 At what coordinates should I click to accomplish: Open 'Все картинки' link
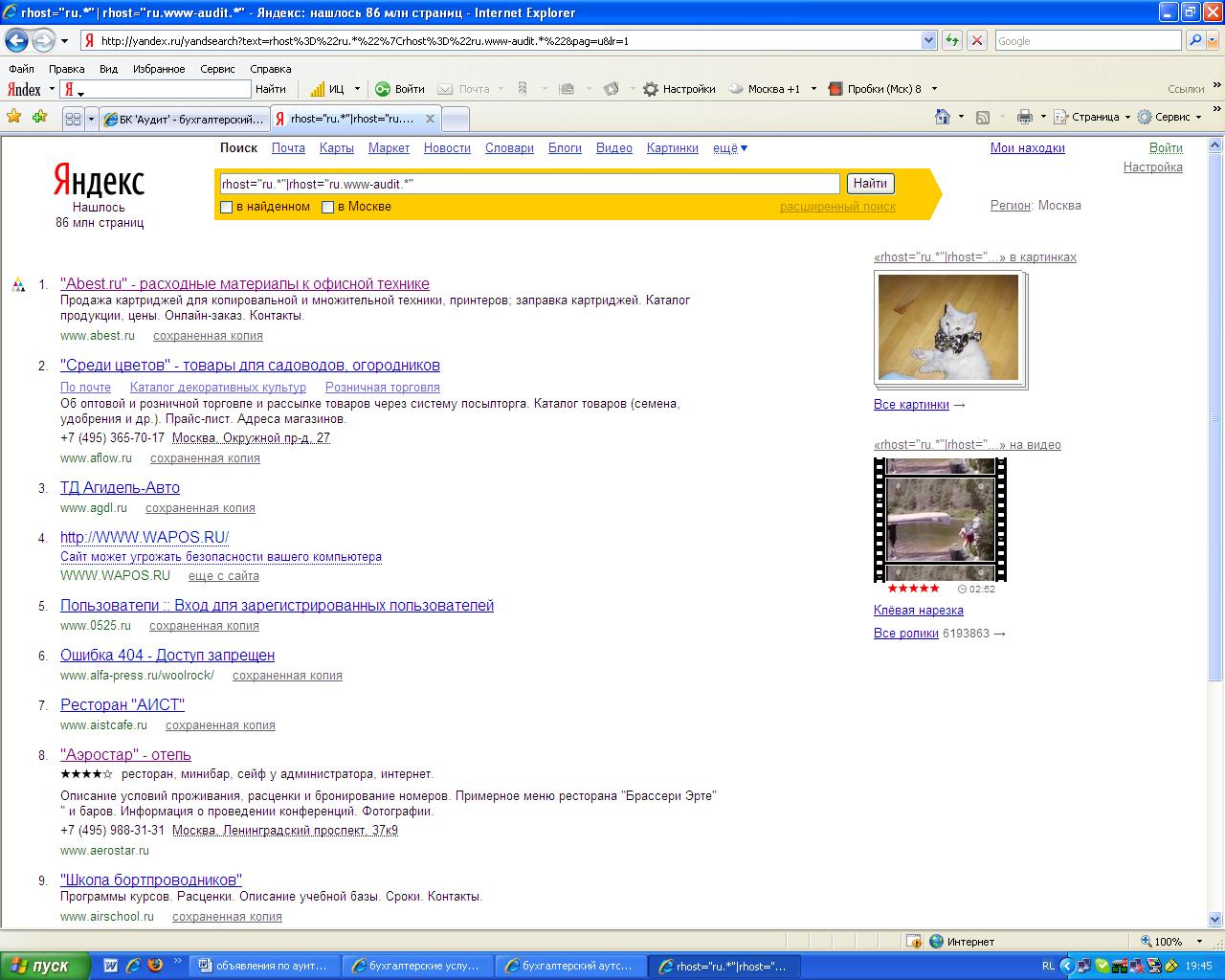point(911,405)
